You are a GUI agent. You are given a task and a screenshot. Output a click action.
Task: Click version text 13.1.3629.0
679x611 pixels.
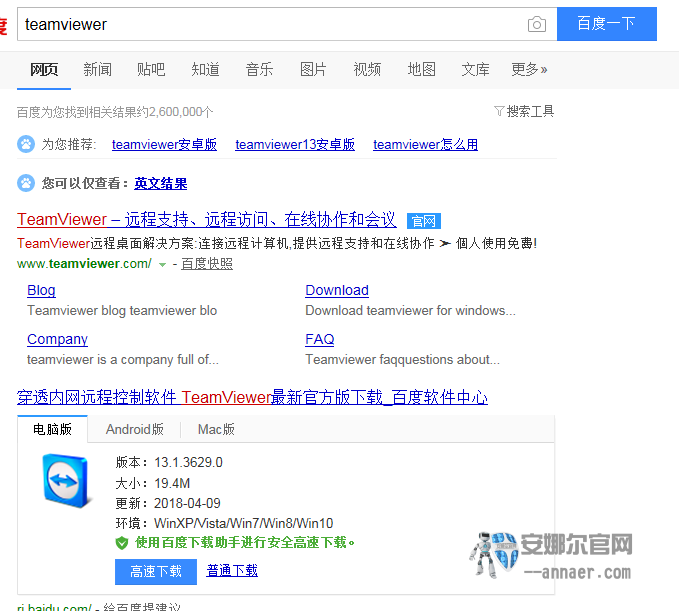point(188,462)
